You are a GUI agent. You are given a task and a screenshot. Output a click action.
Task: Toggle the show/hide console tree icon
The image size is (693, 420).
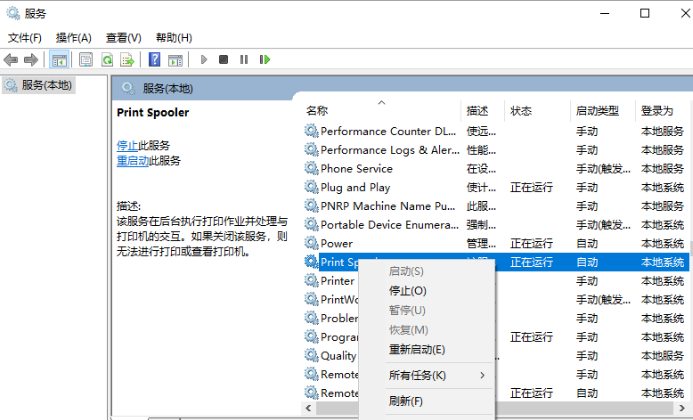[59, 59]
